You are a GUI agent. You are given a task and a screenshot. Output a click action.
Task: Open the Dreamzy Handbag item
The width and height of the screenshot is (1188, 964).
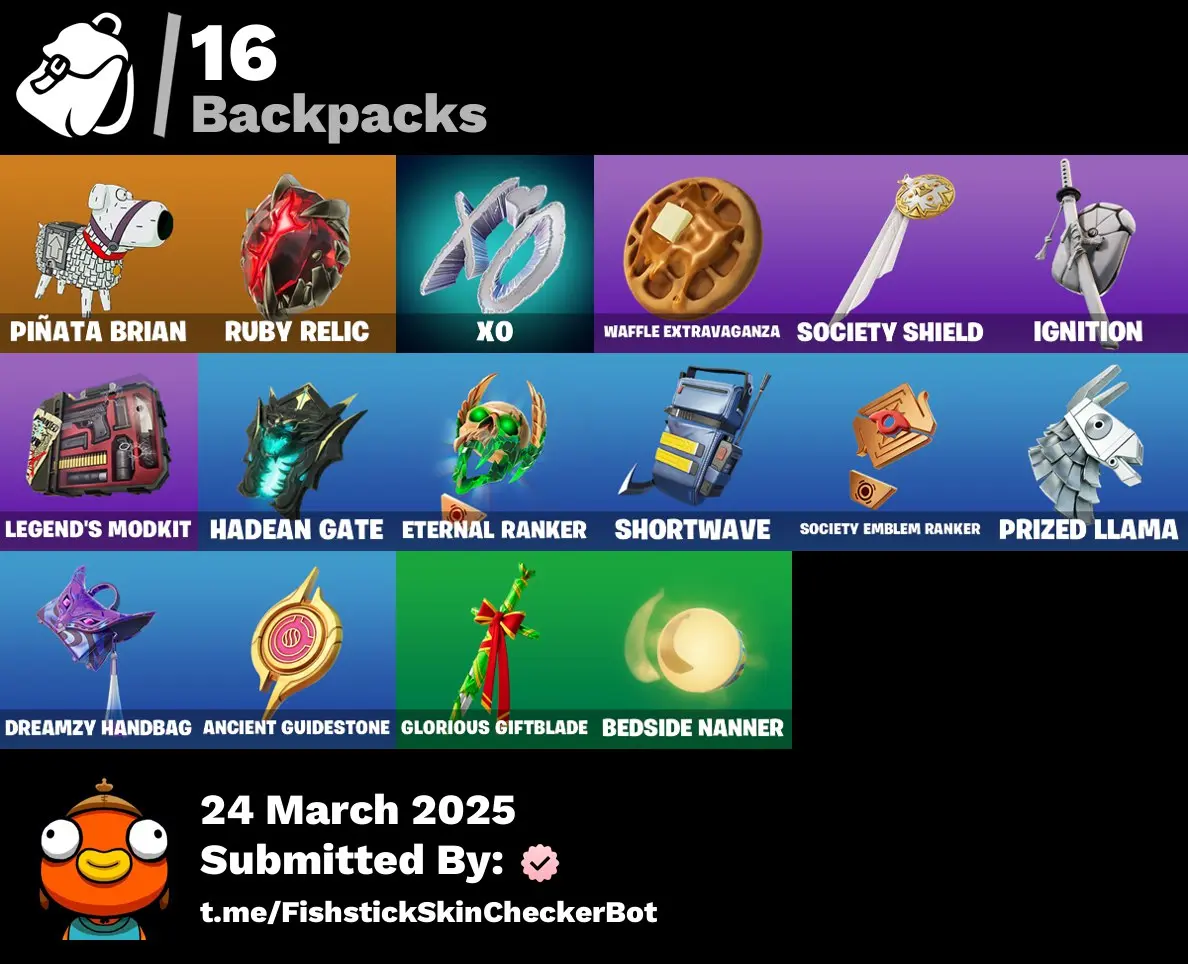tap(98, 649)
